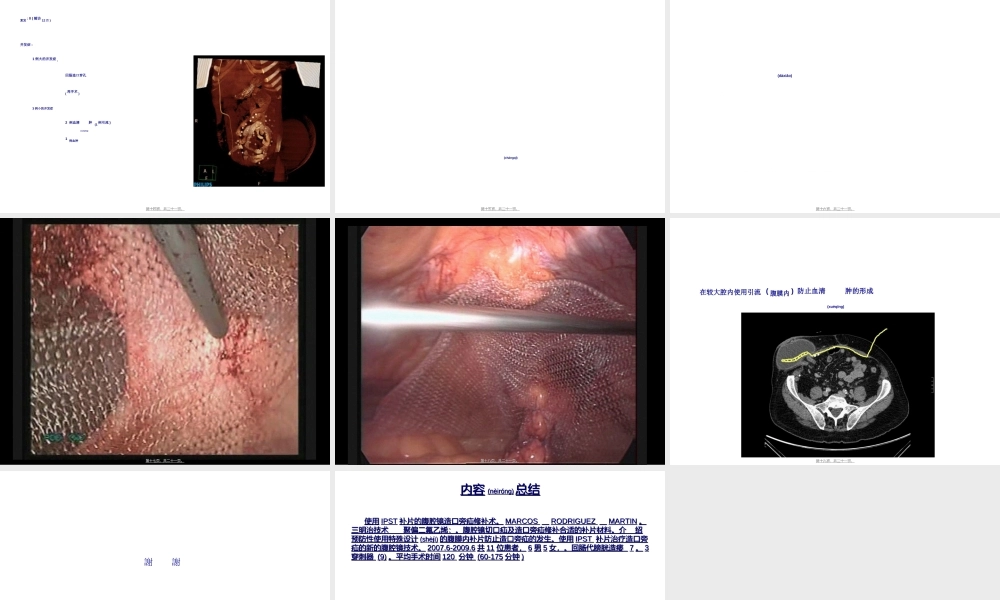Click the MARCOS RODRIGUEZ MARTIN underlined text
The width and height of the screenshot is (1000, 600).
(574, 521)
